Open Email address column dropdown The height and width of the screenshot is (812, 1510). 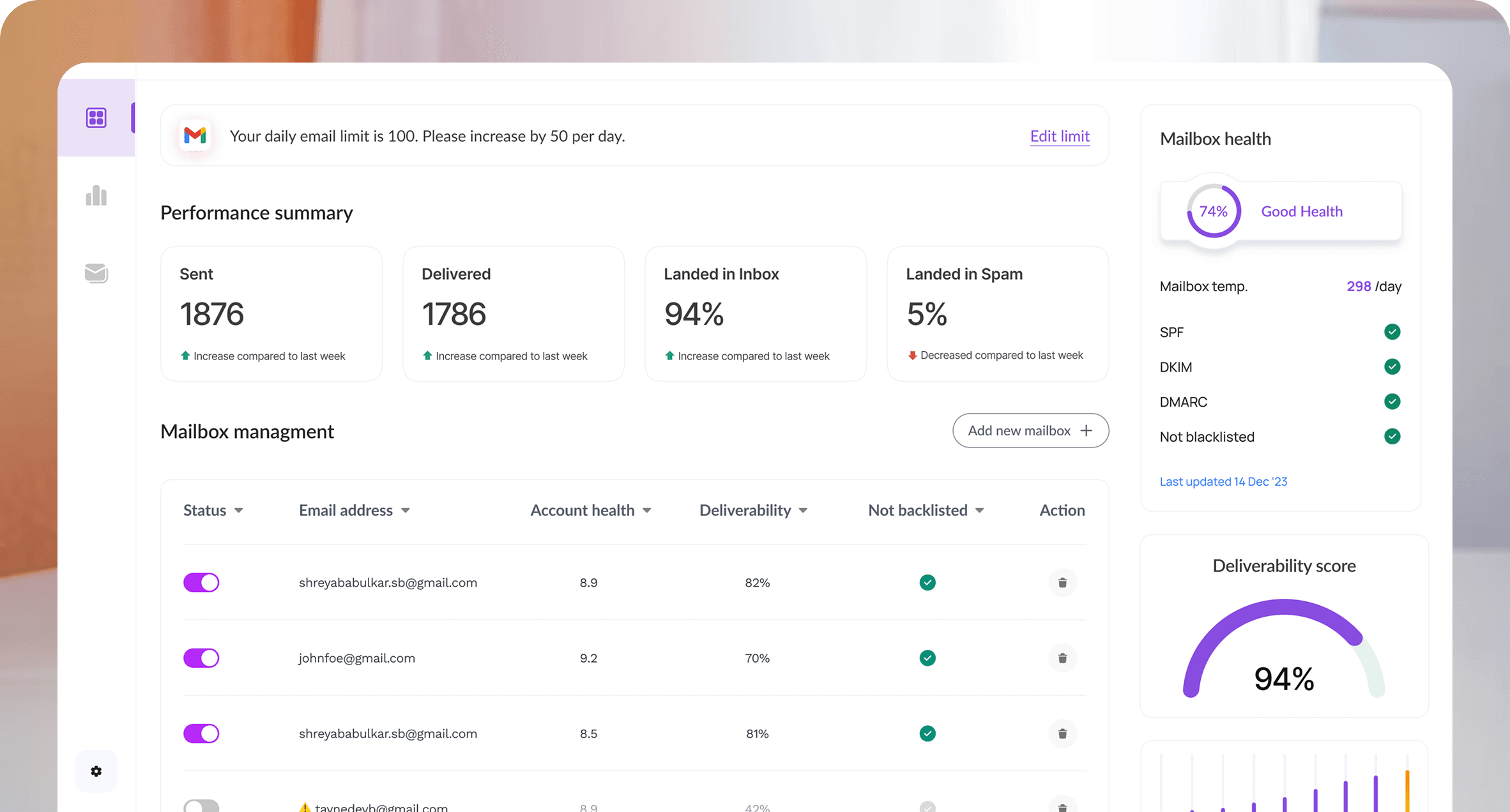point(406,511)
